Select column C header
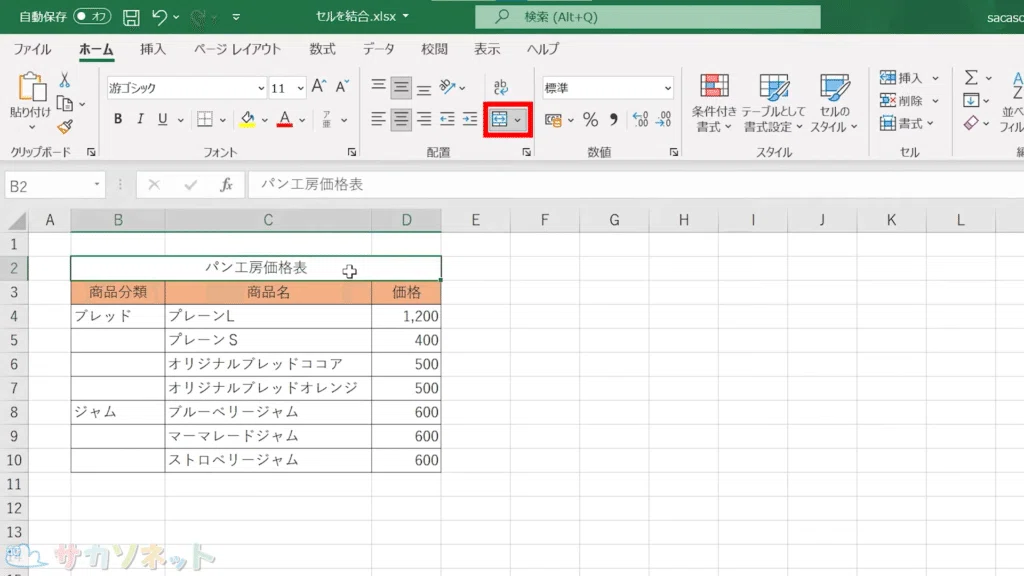Screen dimensions: 1024x576 tap(268, 220)
